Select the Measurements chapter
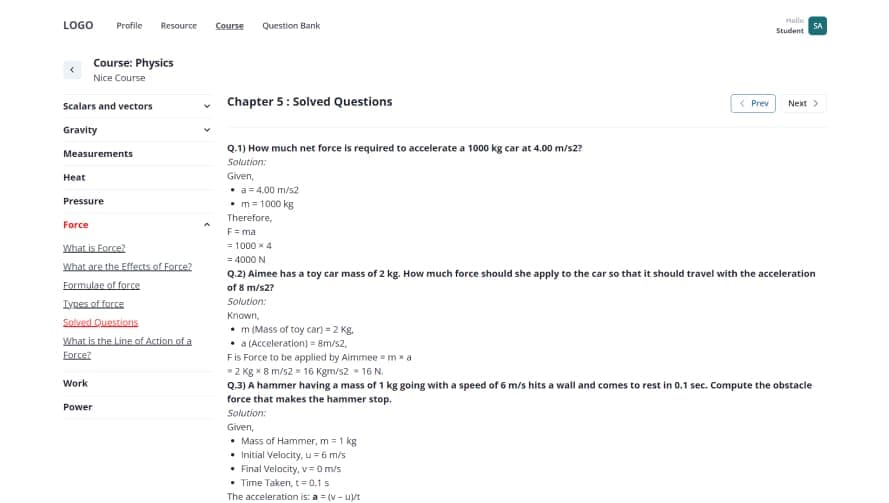889x503 pixels. tap(98, 154)
